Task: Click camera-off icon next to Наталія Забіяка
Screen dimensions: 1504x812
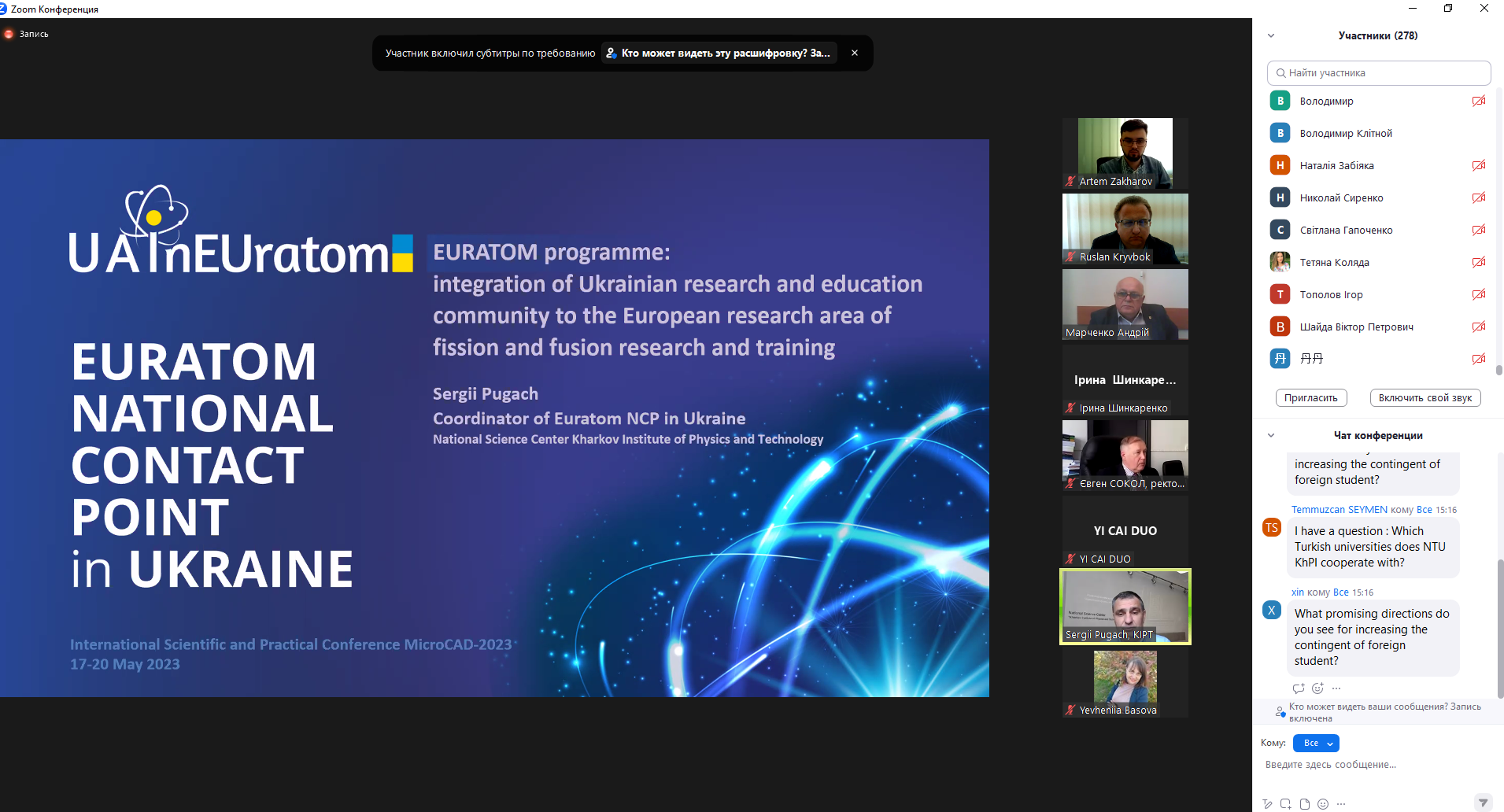Action: 1479,165
